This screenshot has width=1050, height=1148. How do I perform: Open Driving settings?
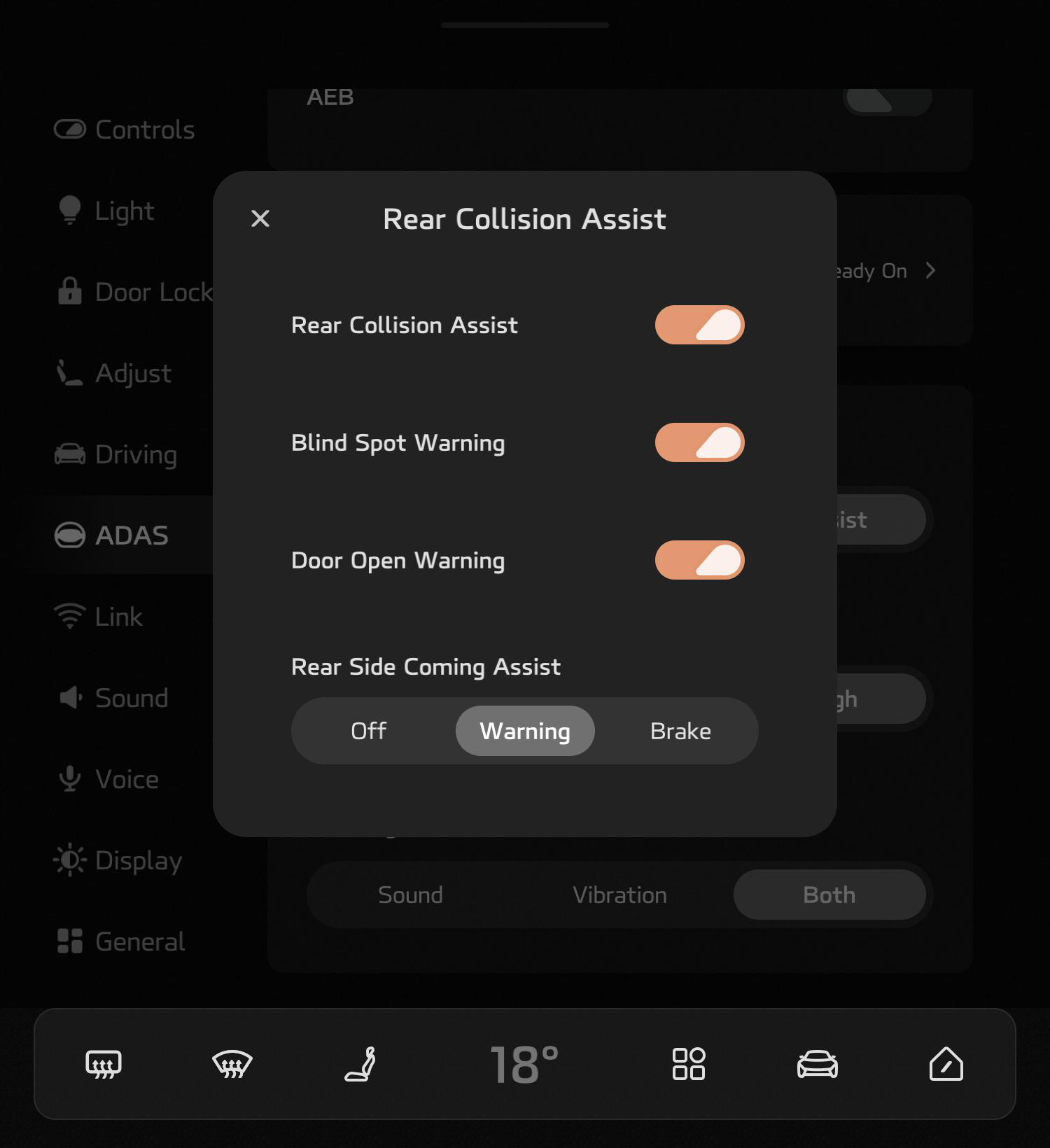point(116,454)
